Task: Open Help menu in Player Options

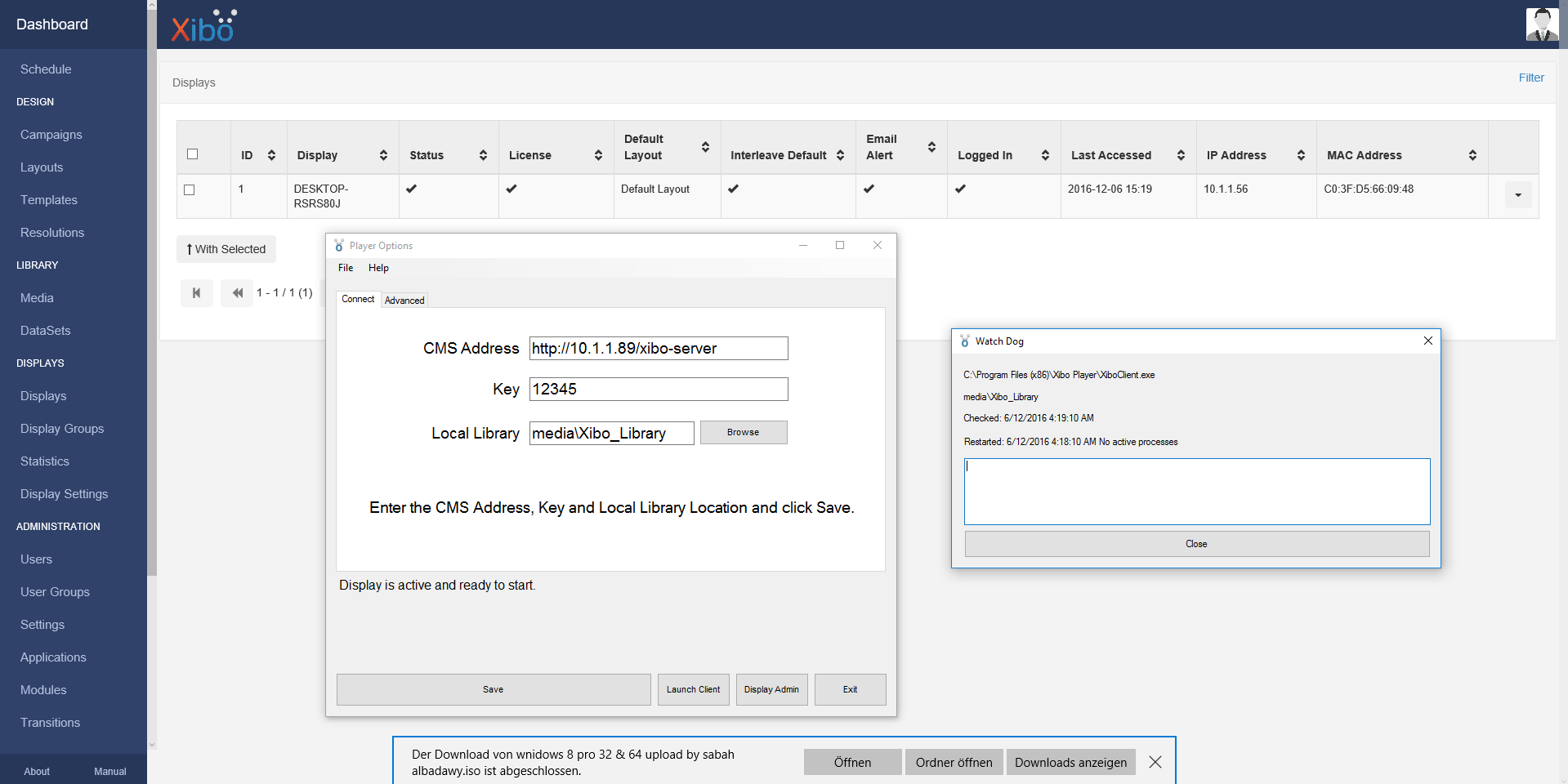Action: (378, 268)
